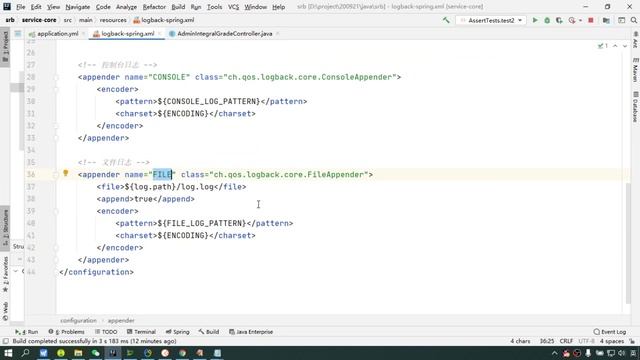Click the recent files list icon left of the tabs

pos(18,33)
